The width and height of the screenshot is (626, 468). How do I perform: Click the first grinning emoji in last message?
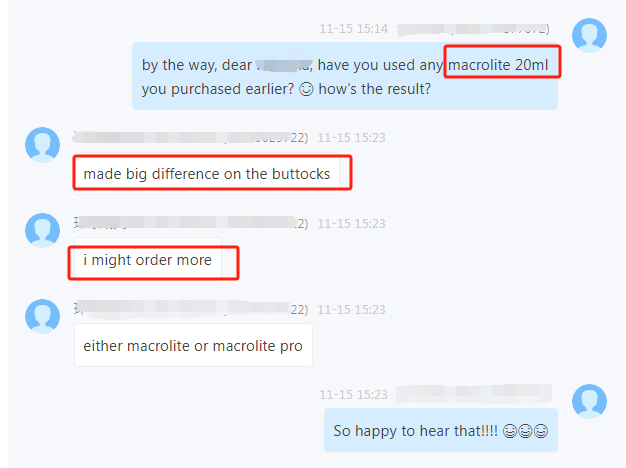510,431
